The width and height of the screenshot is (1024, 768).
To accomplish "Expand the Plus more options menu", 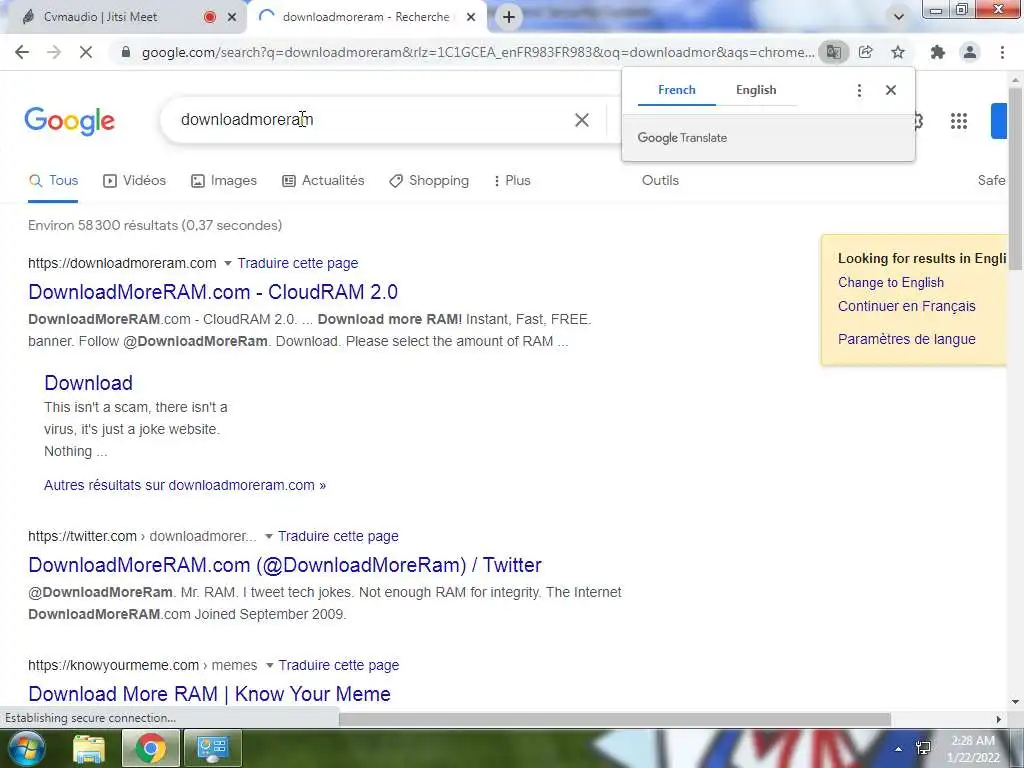I will coord(512,181).
